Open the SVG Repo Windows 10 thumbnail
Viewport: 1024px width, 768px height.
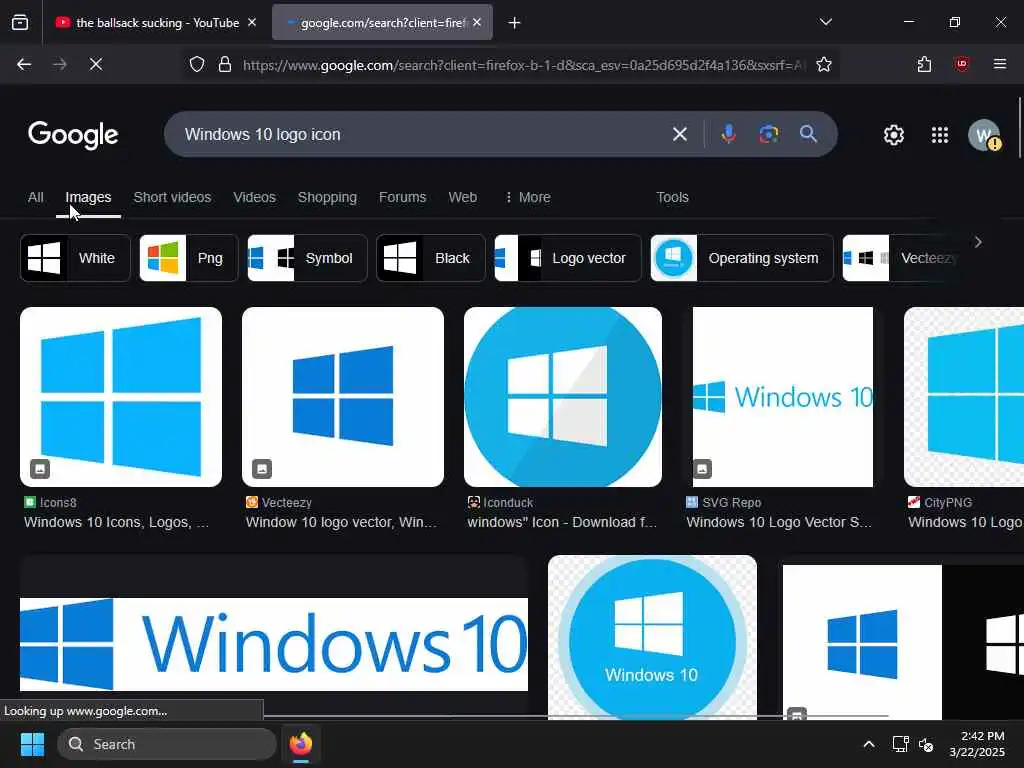(x=782, y=396)
